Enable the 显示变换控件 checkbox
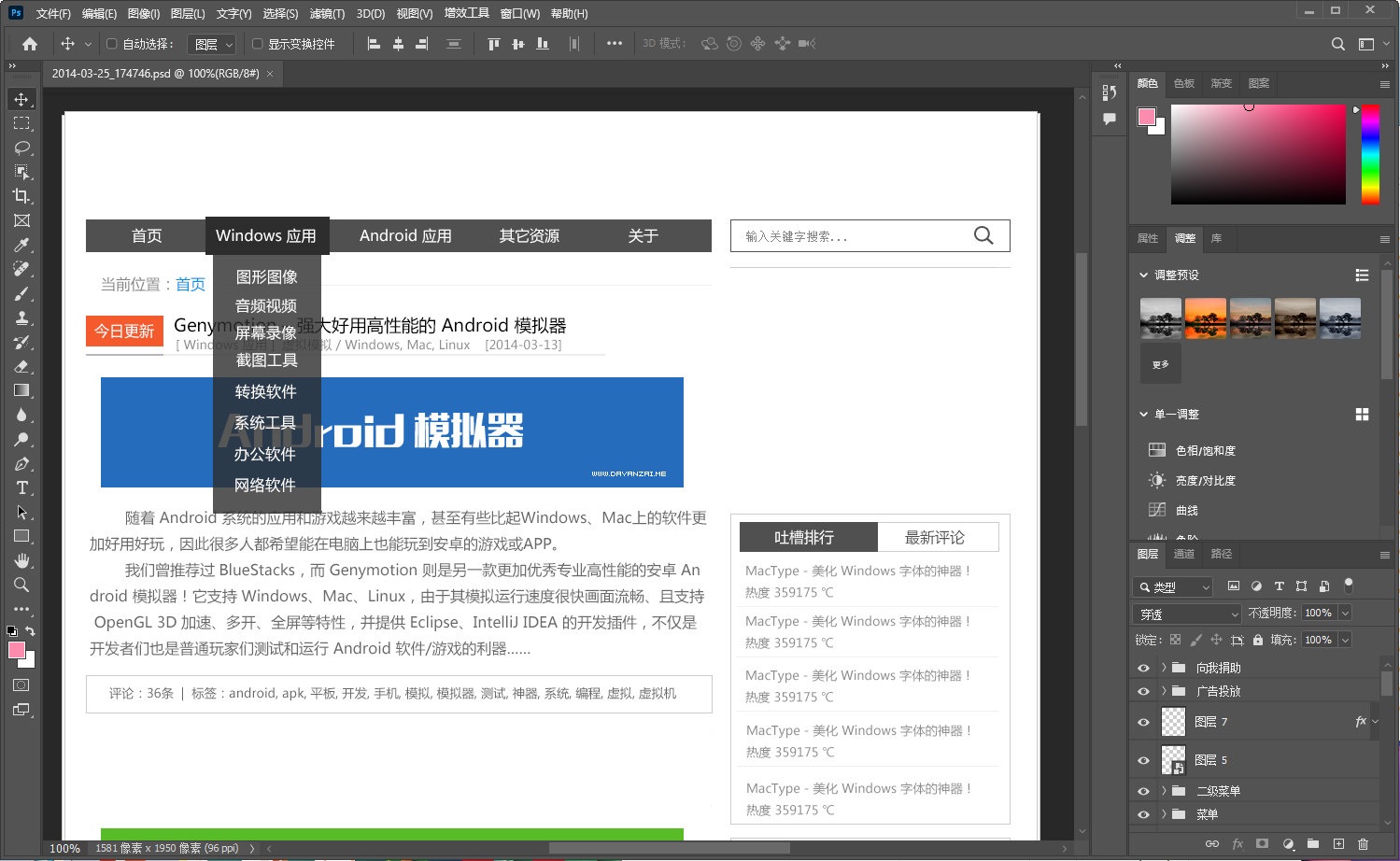The image size is (1400, 861). pos(258,44)
